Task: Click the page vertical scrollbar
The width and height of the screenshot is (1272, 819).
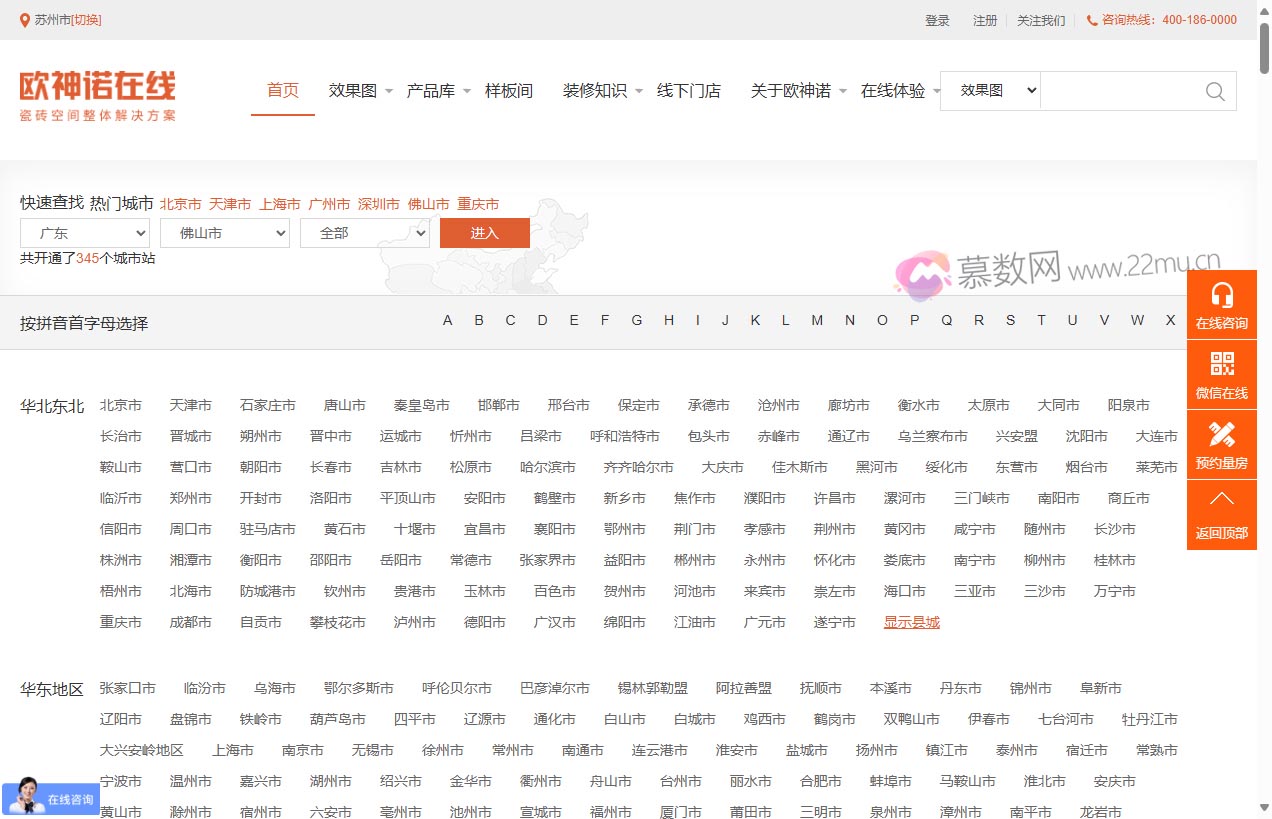Action: pos(1264,400)
